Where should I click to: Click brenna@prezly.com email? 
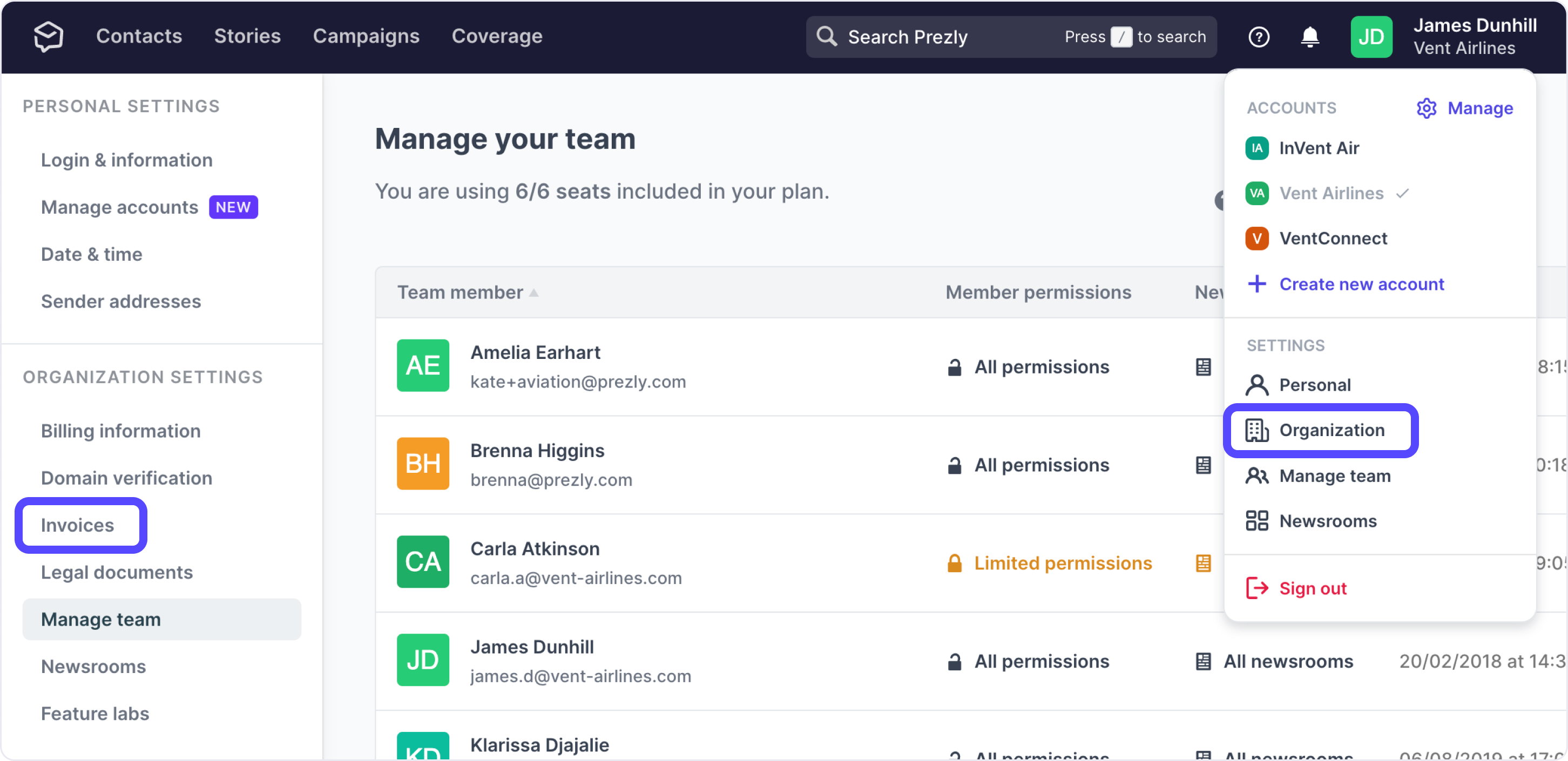pyautogui.click(x=551, y=480)
